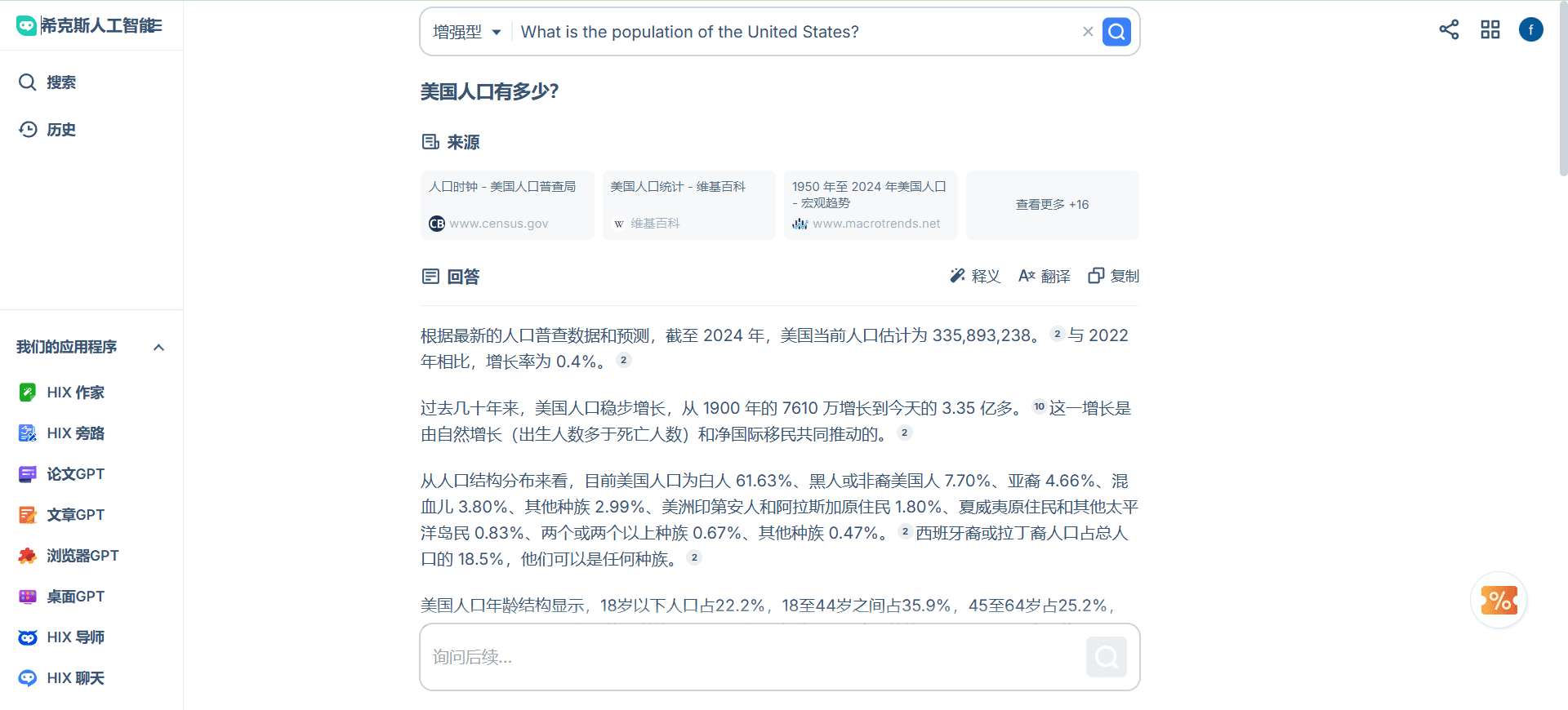Click the 复制 copy button
1568x710 pixels.
click(1114, 277)
